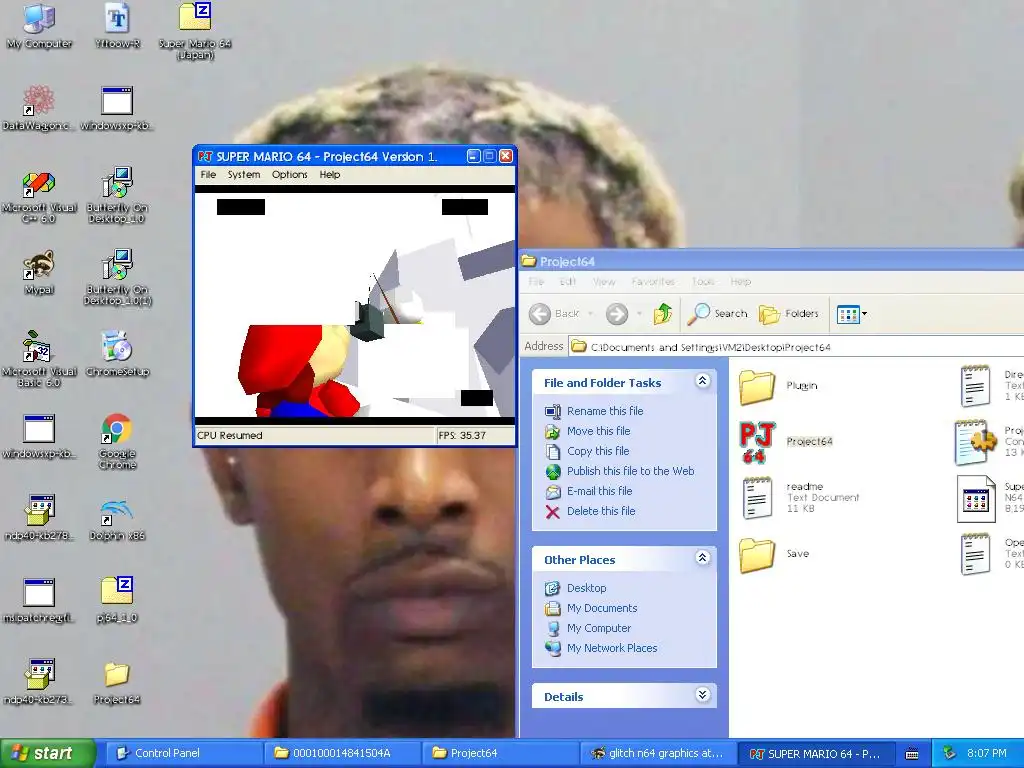Open My Network Places link
1024x768 pixels.
click(x=612, y=648)
